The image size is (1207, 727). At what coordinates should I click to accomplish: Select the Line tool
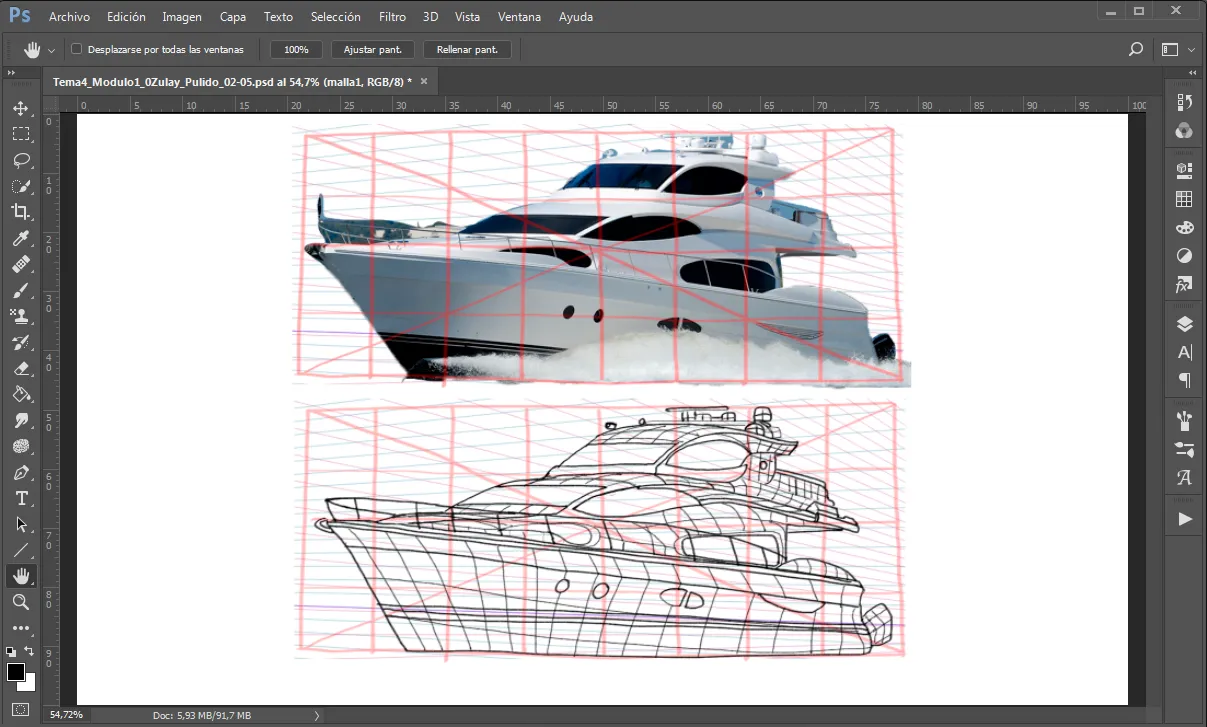[x=21, y=550]
